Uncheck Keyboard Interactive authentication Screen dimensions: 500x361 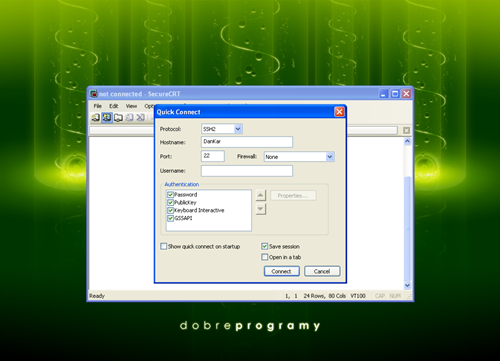(x=170, y=210)
